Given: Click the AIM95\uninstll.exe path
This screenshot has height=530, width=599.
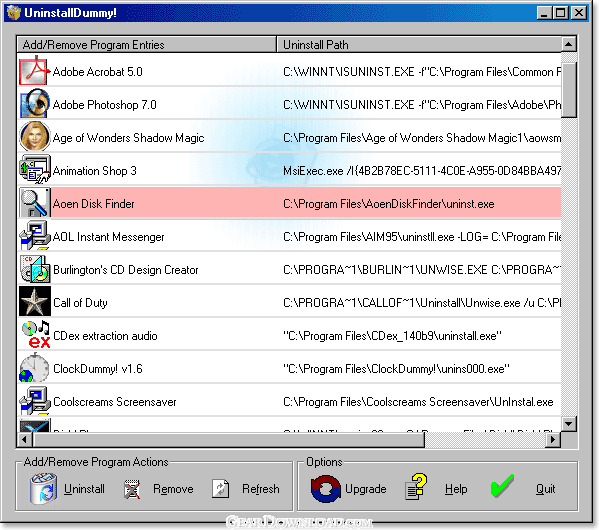Looking at the screenshot, I should point(422,237).
